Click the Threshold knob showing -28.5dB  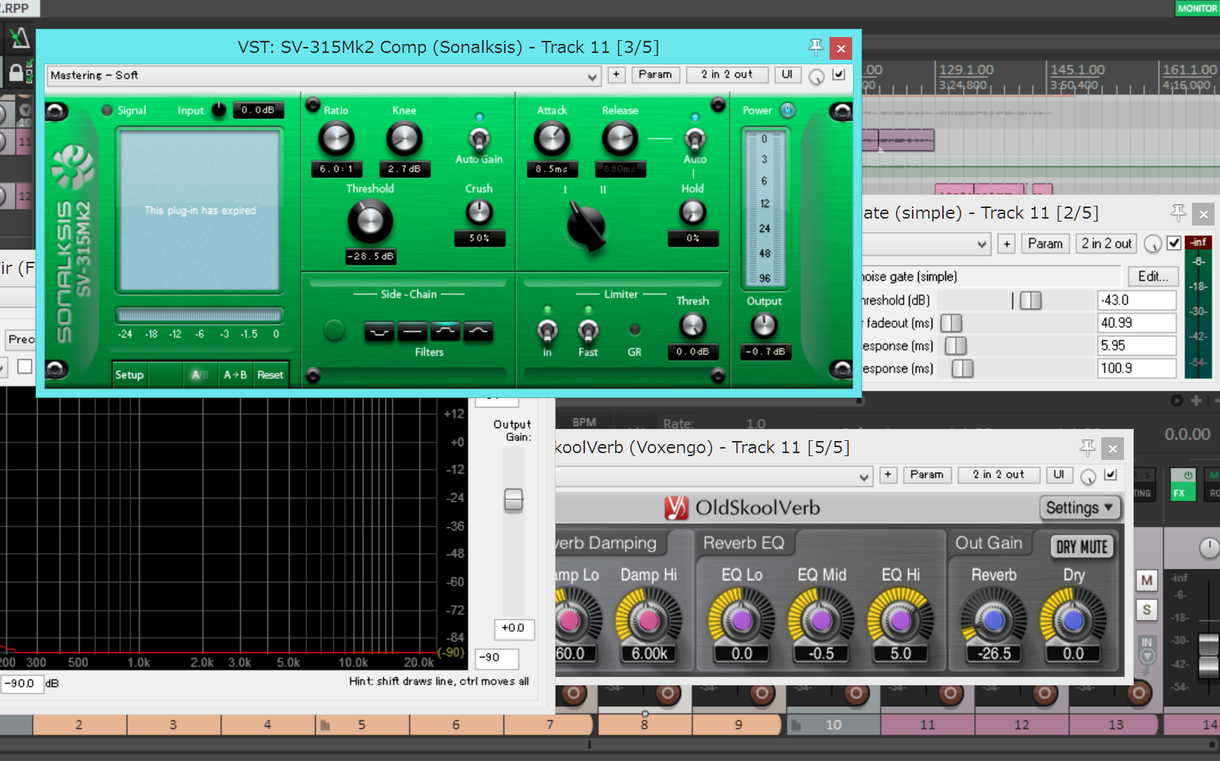coord(370,221)
